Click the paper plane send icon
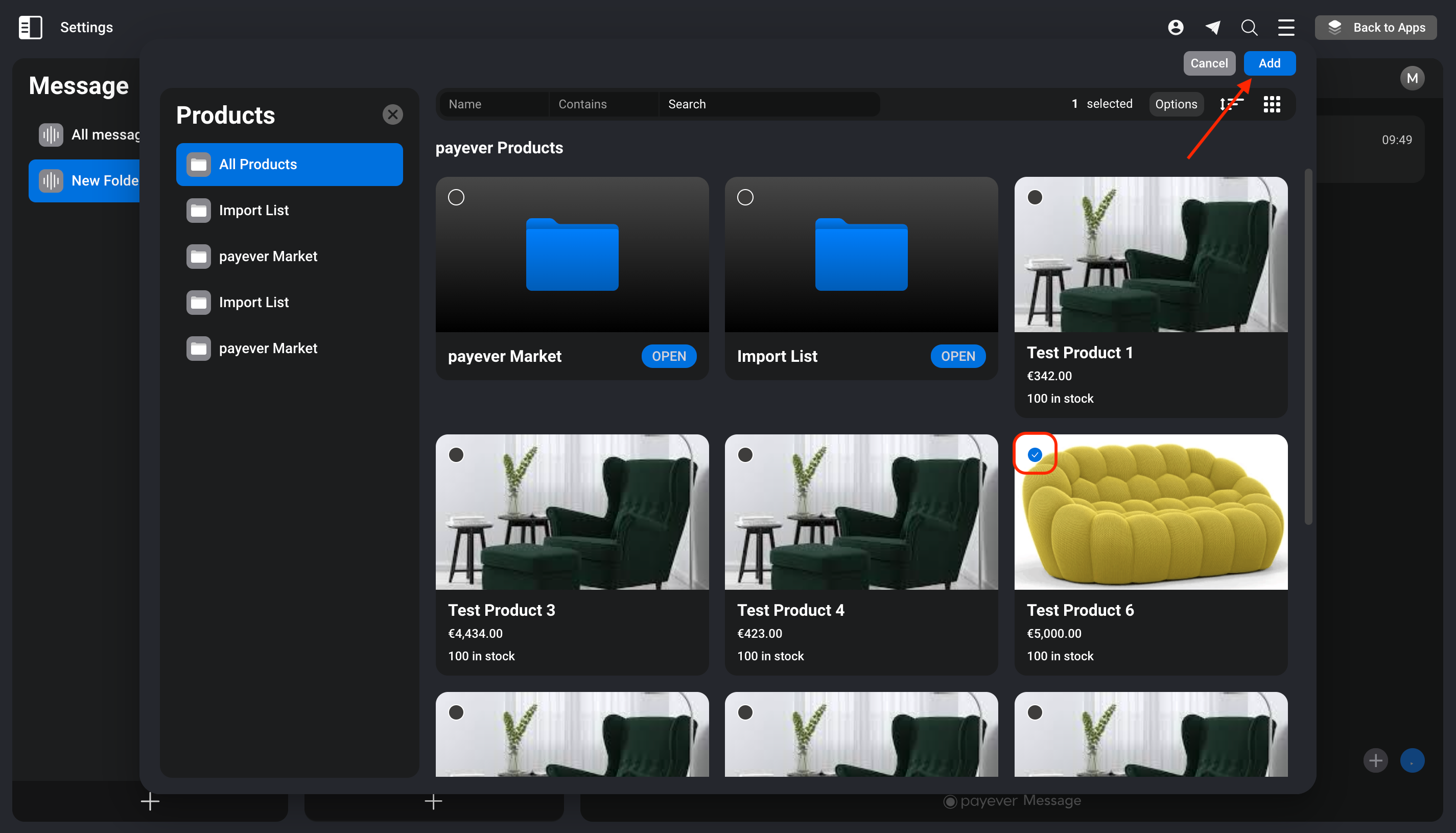This screenshot has width=1456, height=833. coord(1212,27)
